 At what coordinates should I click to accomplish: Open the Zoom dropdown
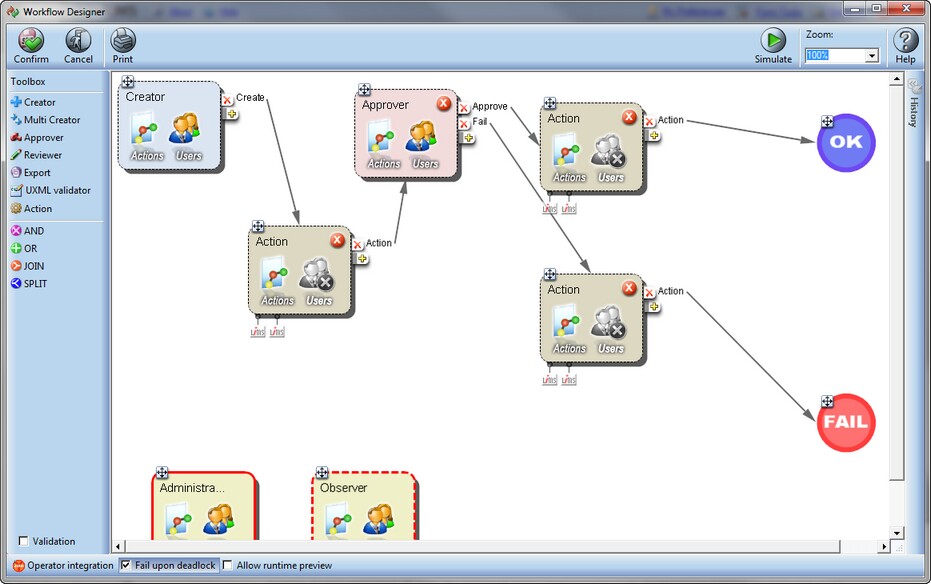pyautogui.click(x=872, y=56)
